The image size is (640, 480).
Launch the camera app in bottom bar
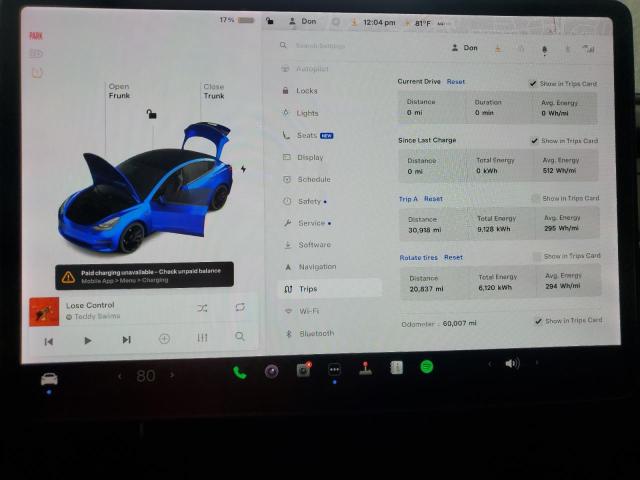click(271, 371)
